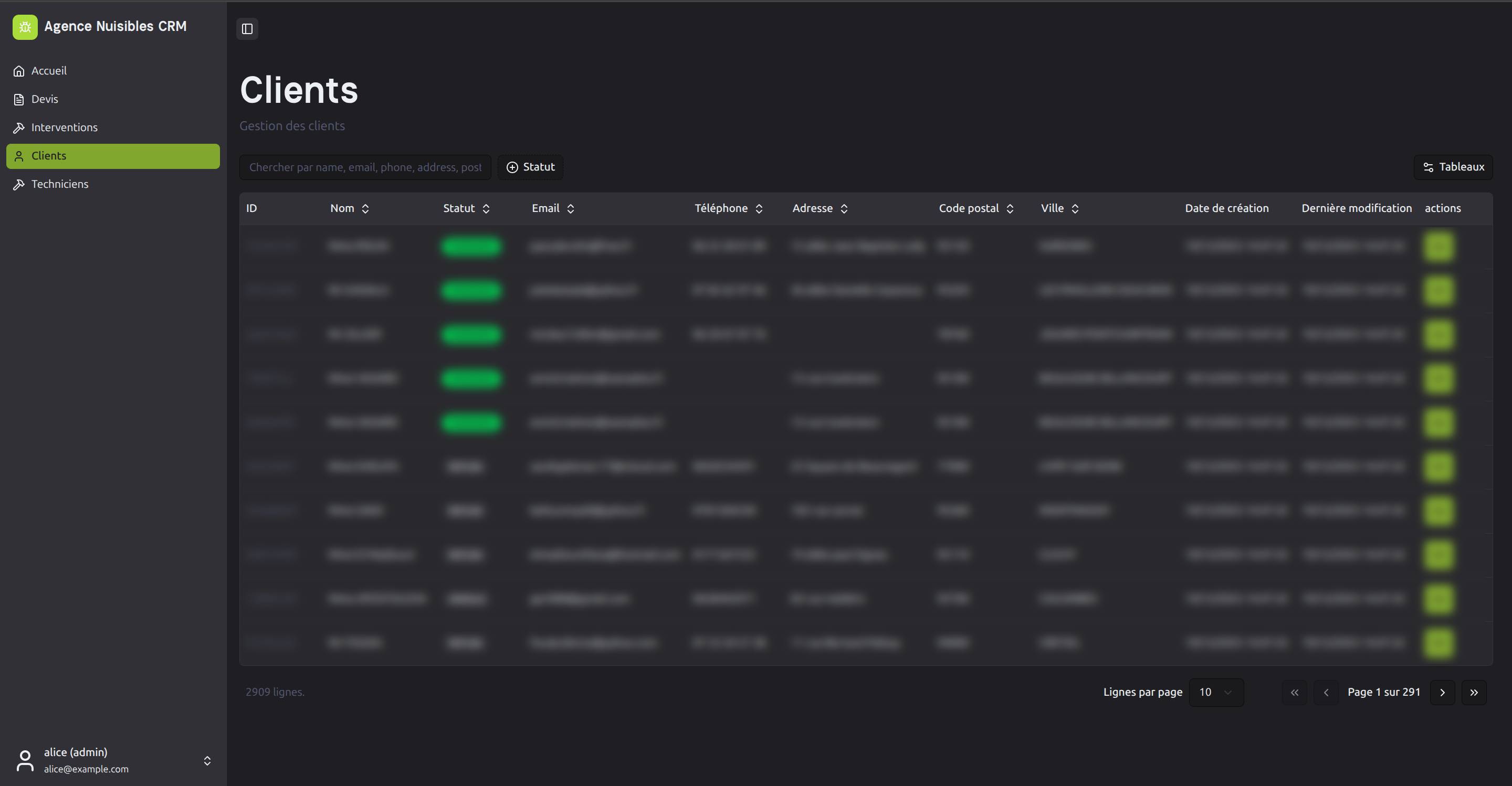Image resolution: width=1512 pixels, height=786 pixels.
Task: Jump to the last page
Action: [1473, 692]
